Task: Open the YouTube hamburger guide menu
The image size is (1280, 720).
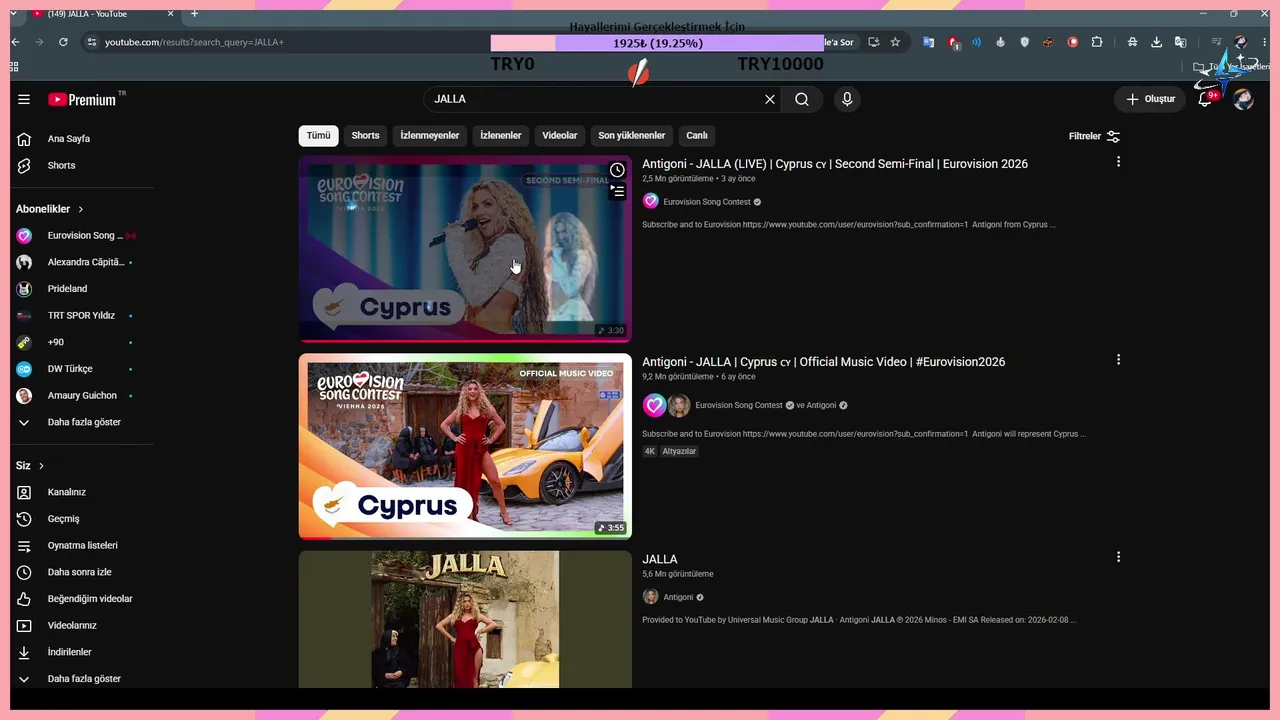Action: click(x=24, y=99)
